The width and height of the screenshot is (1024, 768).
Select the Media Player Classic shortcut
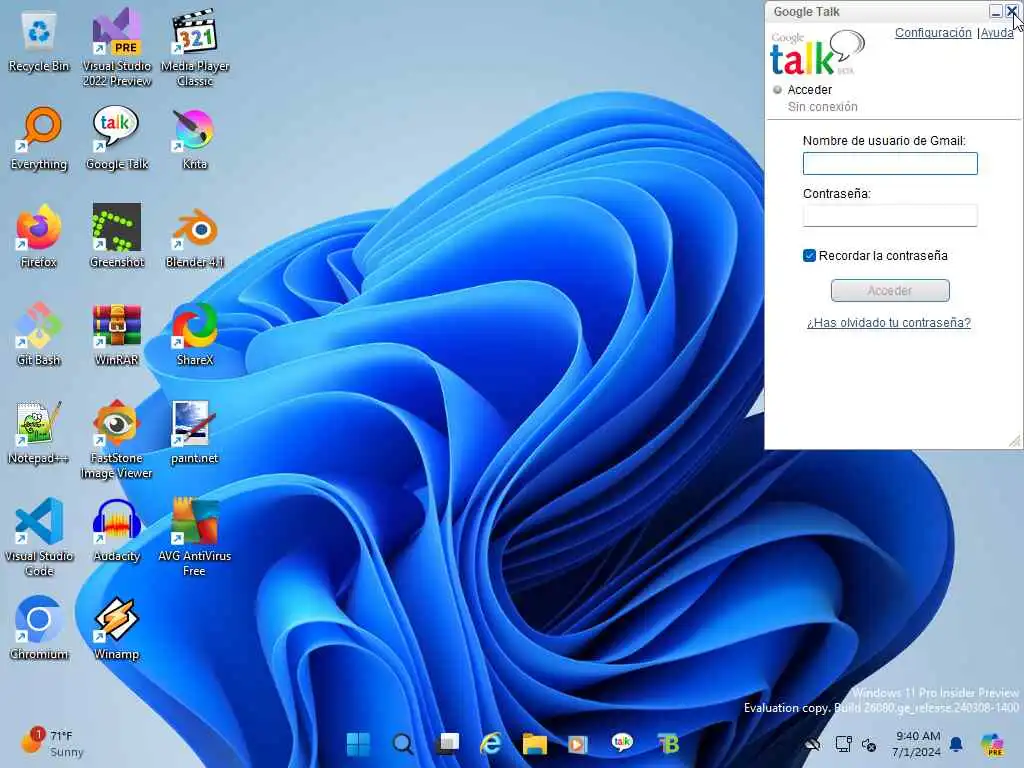click(195, 47)
